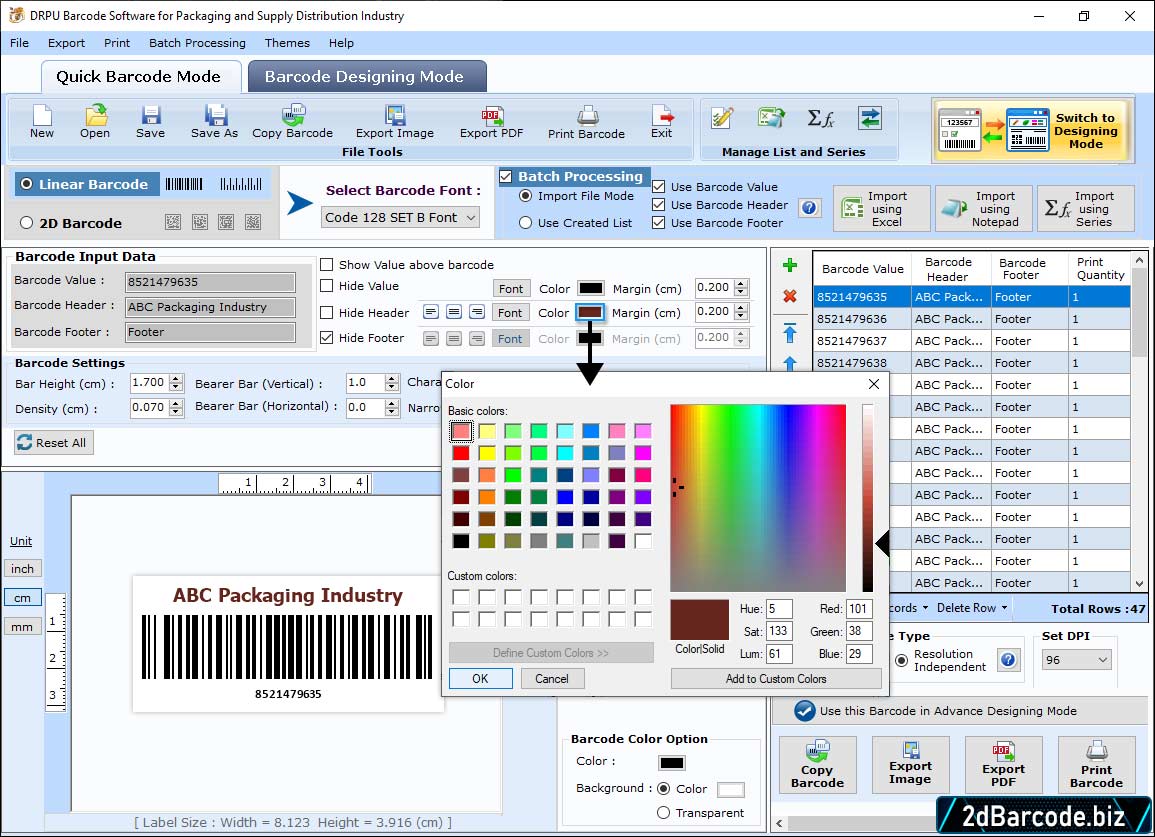This screenshot has height=837, width=1155.
Task: Increase Bar Height spinner value
Action: coord(175,378)
